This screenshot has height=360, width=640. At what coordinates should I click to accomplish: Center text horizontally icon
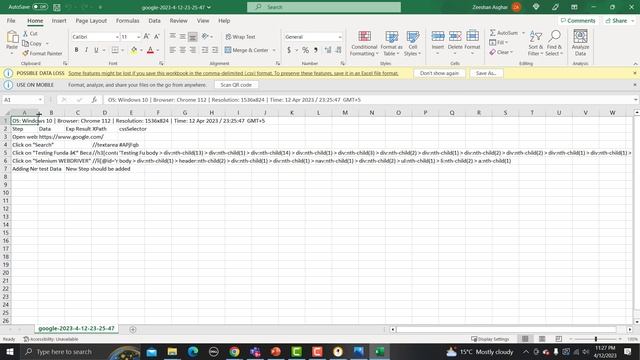pos(182,50)
